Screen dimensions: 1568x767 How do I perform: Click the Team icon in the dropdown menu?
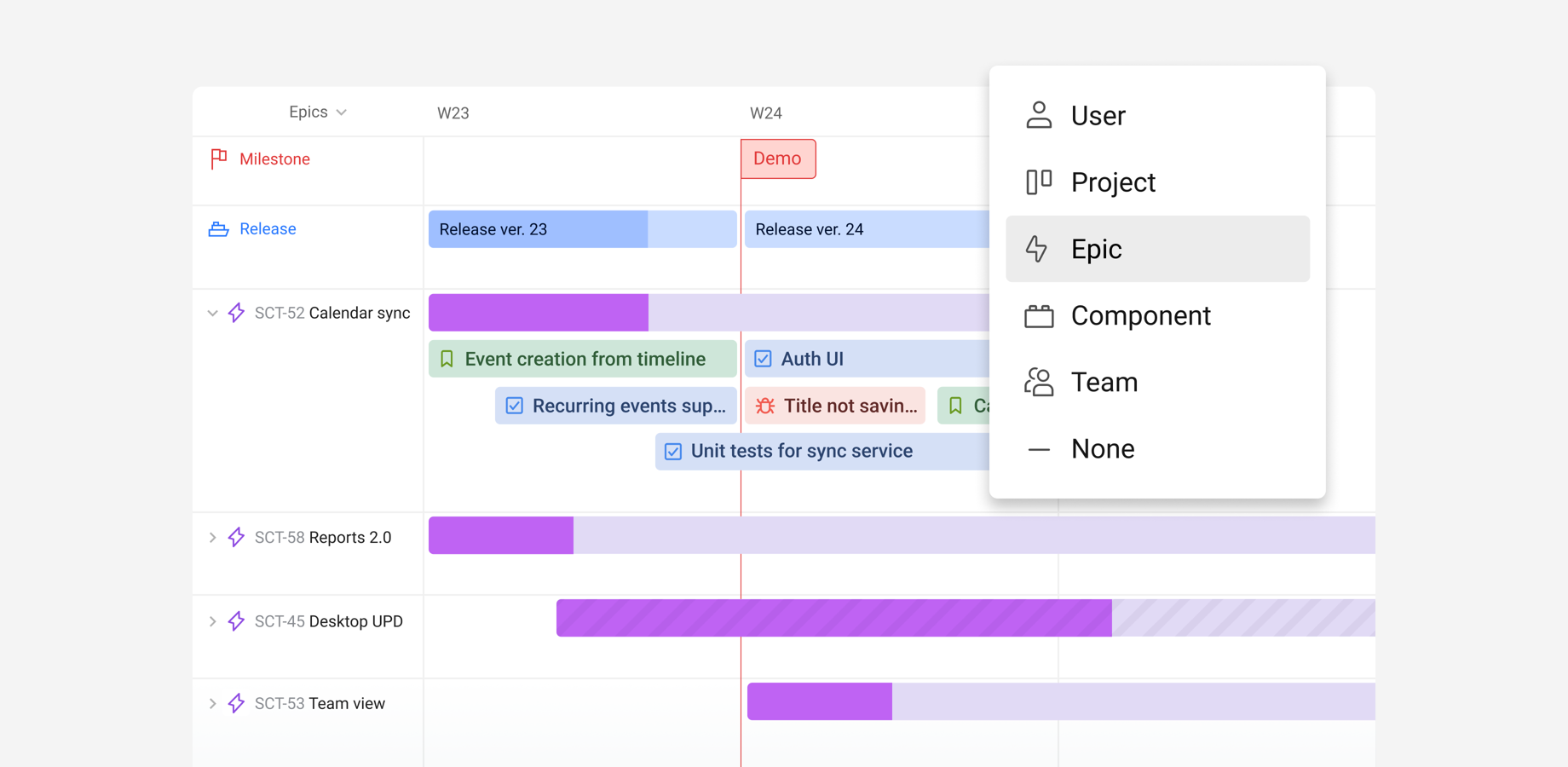1039,382
